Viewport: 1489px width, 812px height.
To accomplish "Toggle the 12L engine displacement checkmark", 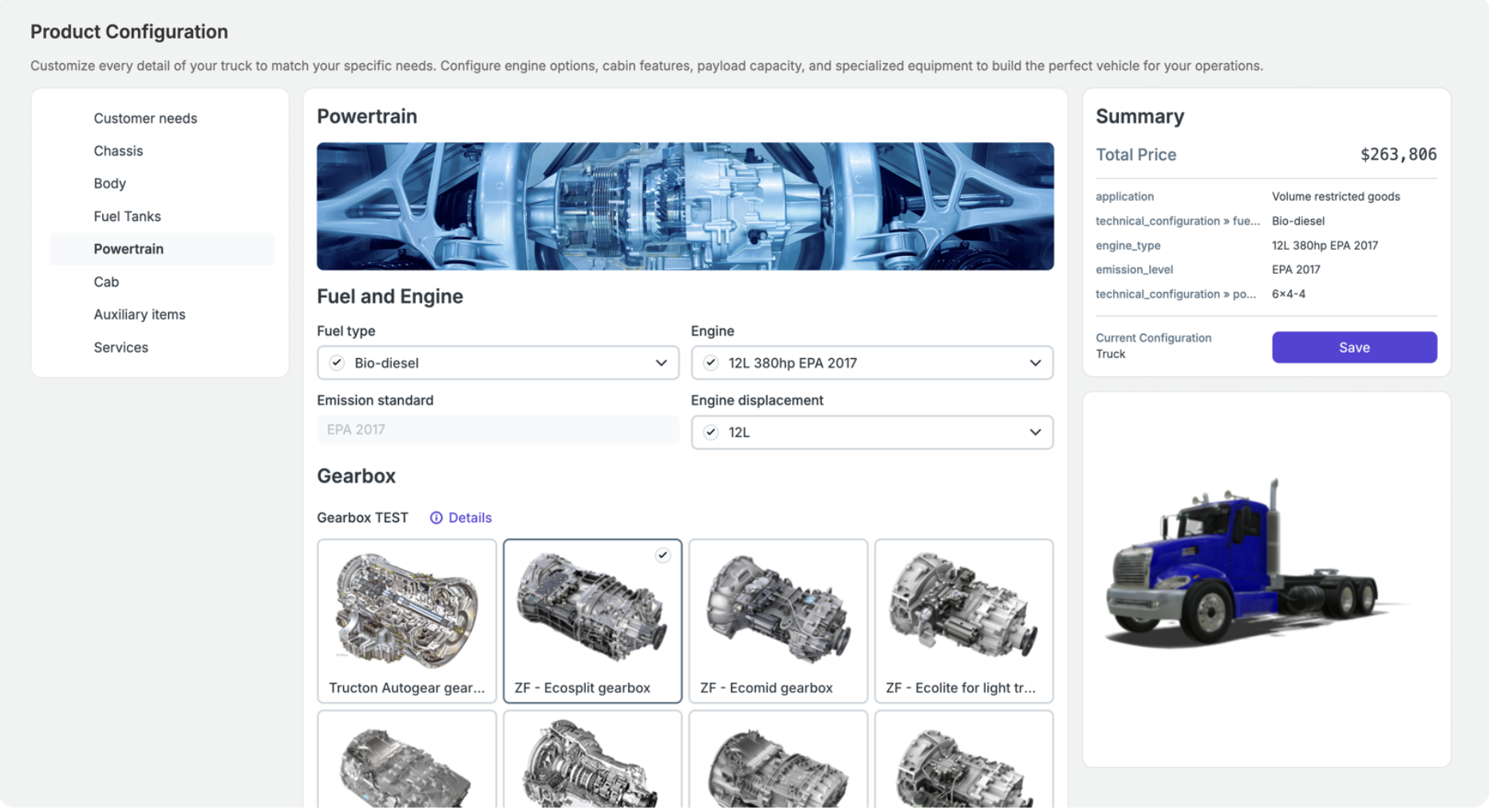I will (x=711, y=432).
